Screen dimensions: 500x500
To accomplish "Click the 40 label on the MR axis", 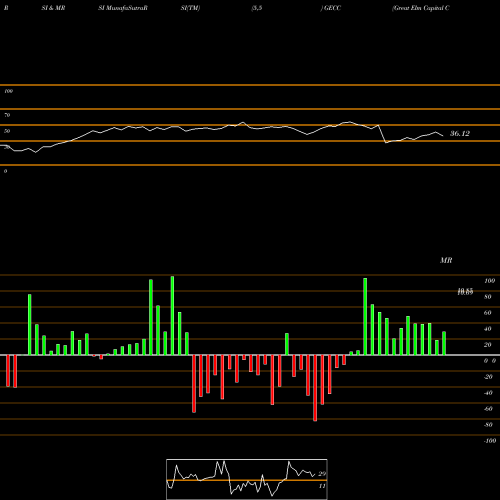I will click(x=488, y=329).
